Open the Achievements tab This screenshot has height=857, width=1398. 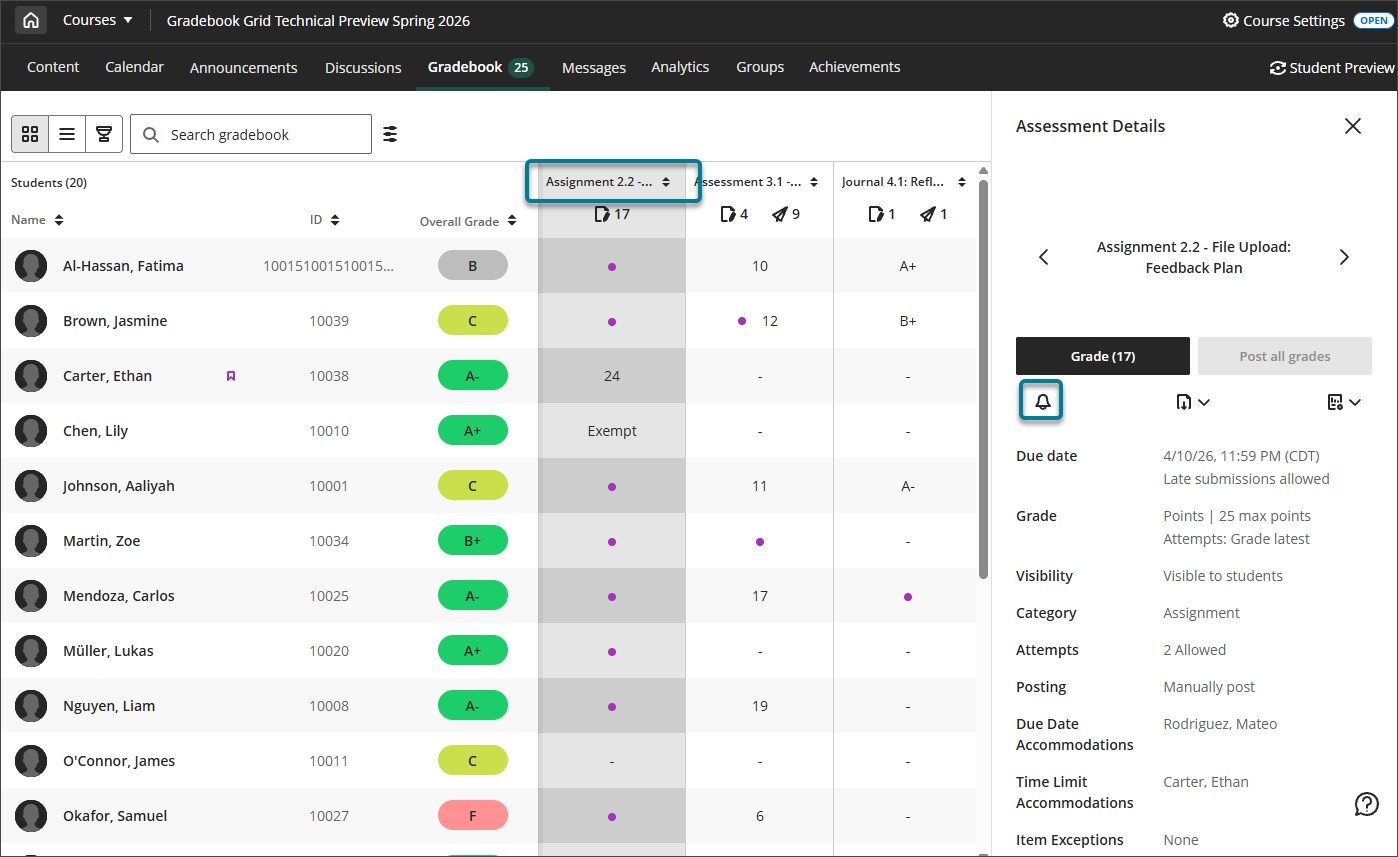[855, 67]
